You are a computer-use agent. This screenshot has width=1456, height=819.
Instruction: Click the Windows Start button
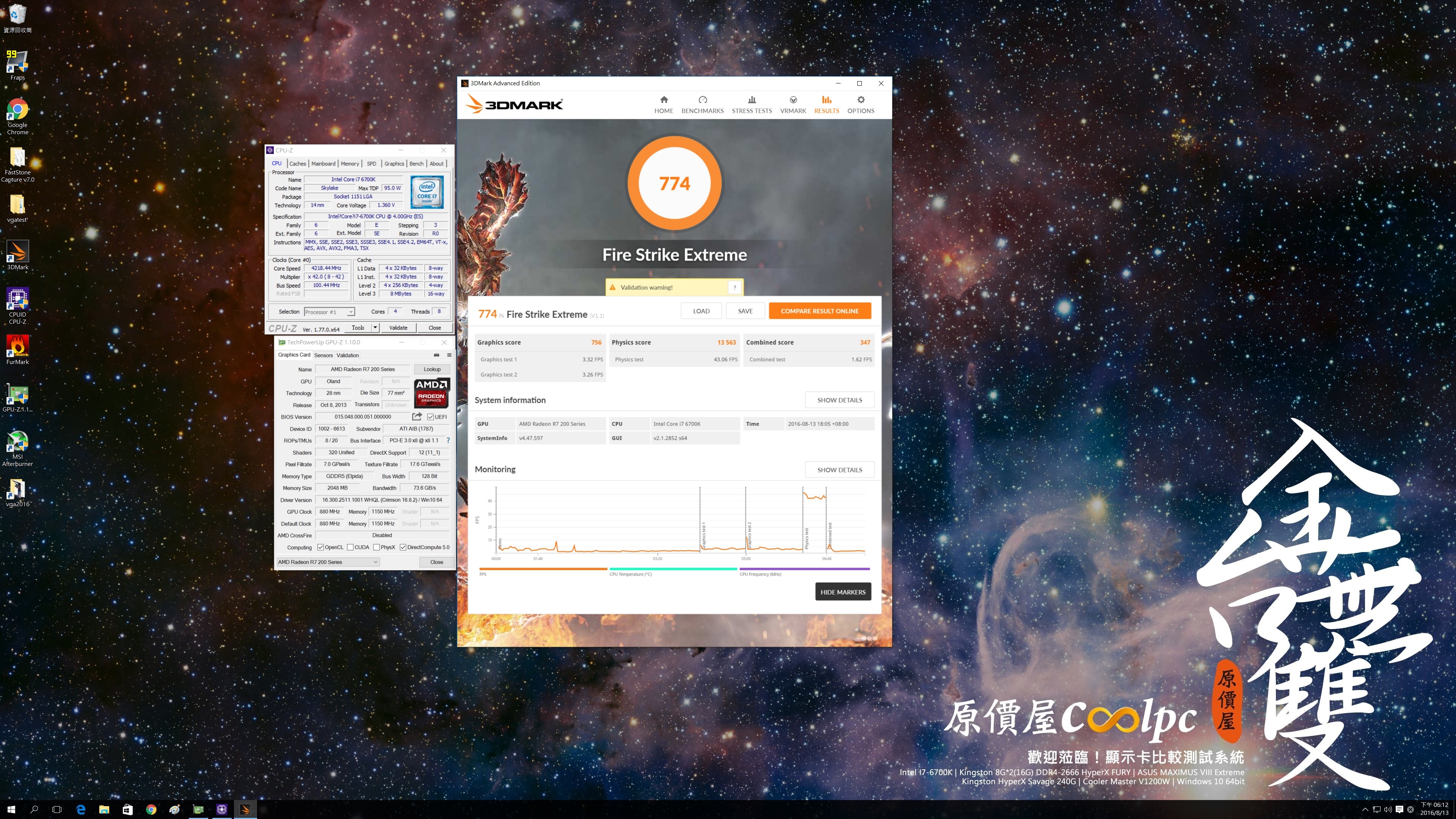tap(11, 810)
